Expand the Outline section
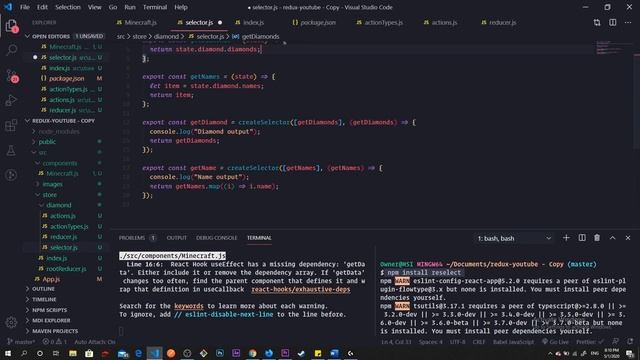This screenshot has height=360, width=640. point(43,289)
